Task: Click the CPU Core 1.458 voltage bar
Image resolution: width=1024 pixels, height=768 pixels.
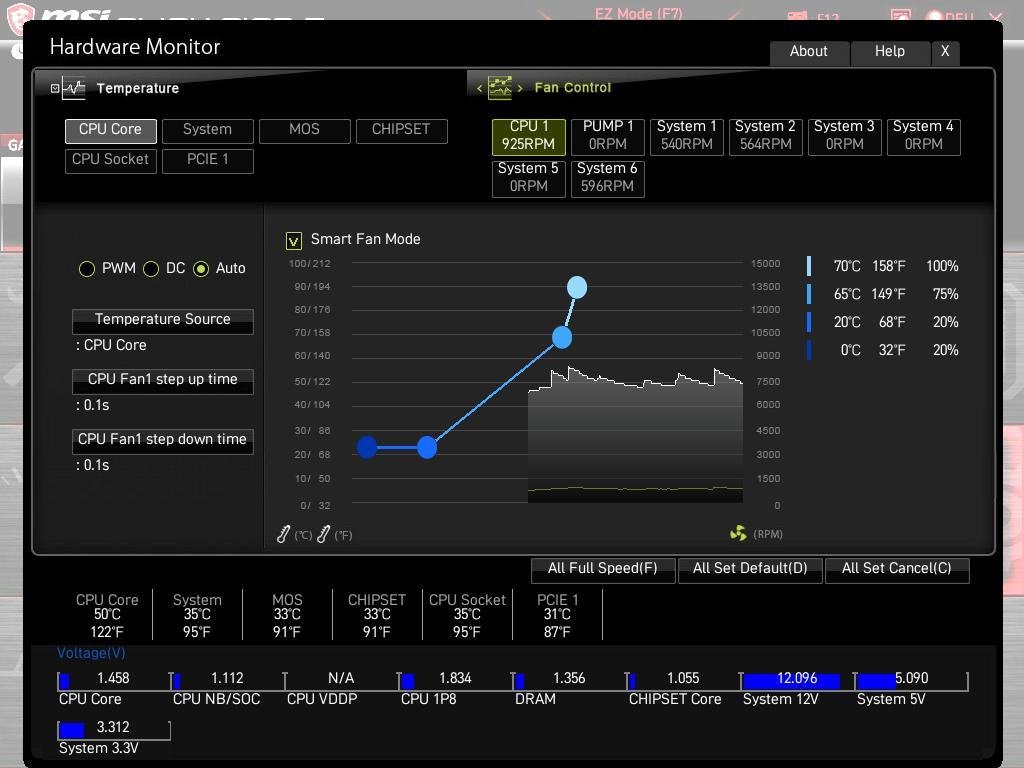Action: coord(114,680)
